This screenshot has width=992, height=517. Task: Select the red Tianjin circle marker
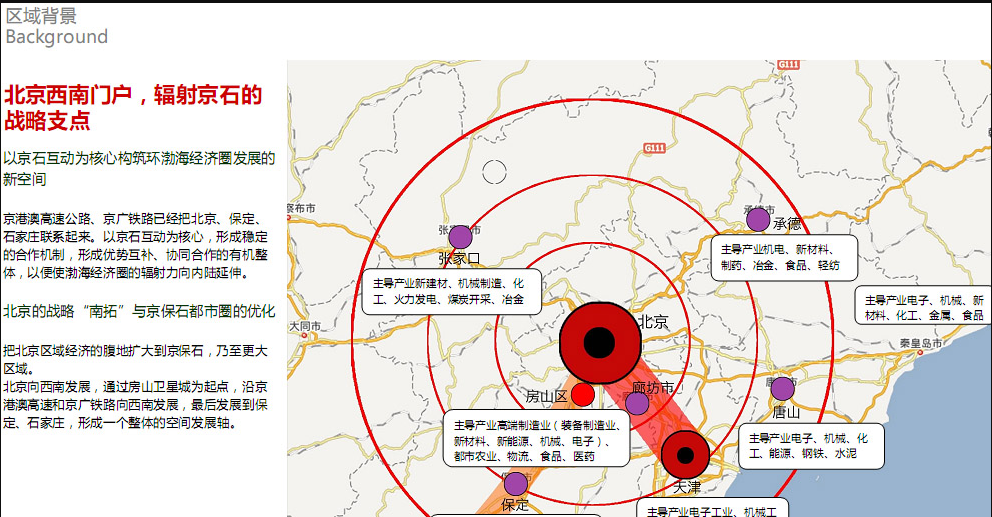click(685, 455)
